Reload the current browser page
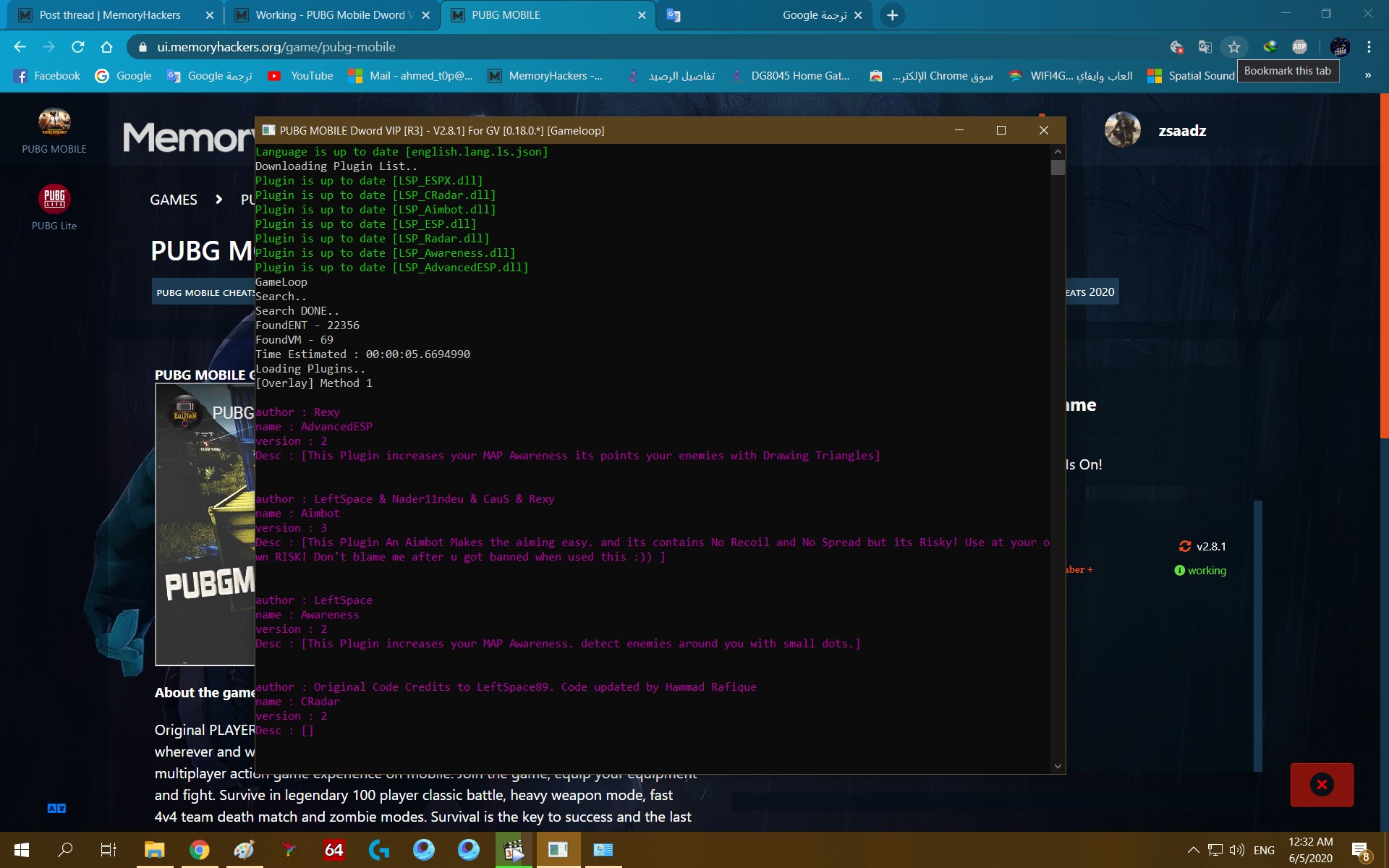 (78, 47)
